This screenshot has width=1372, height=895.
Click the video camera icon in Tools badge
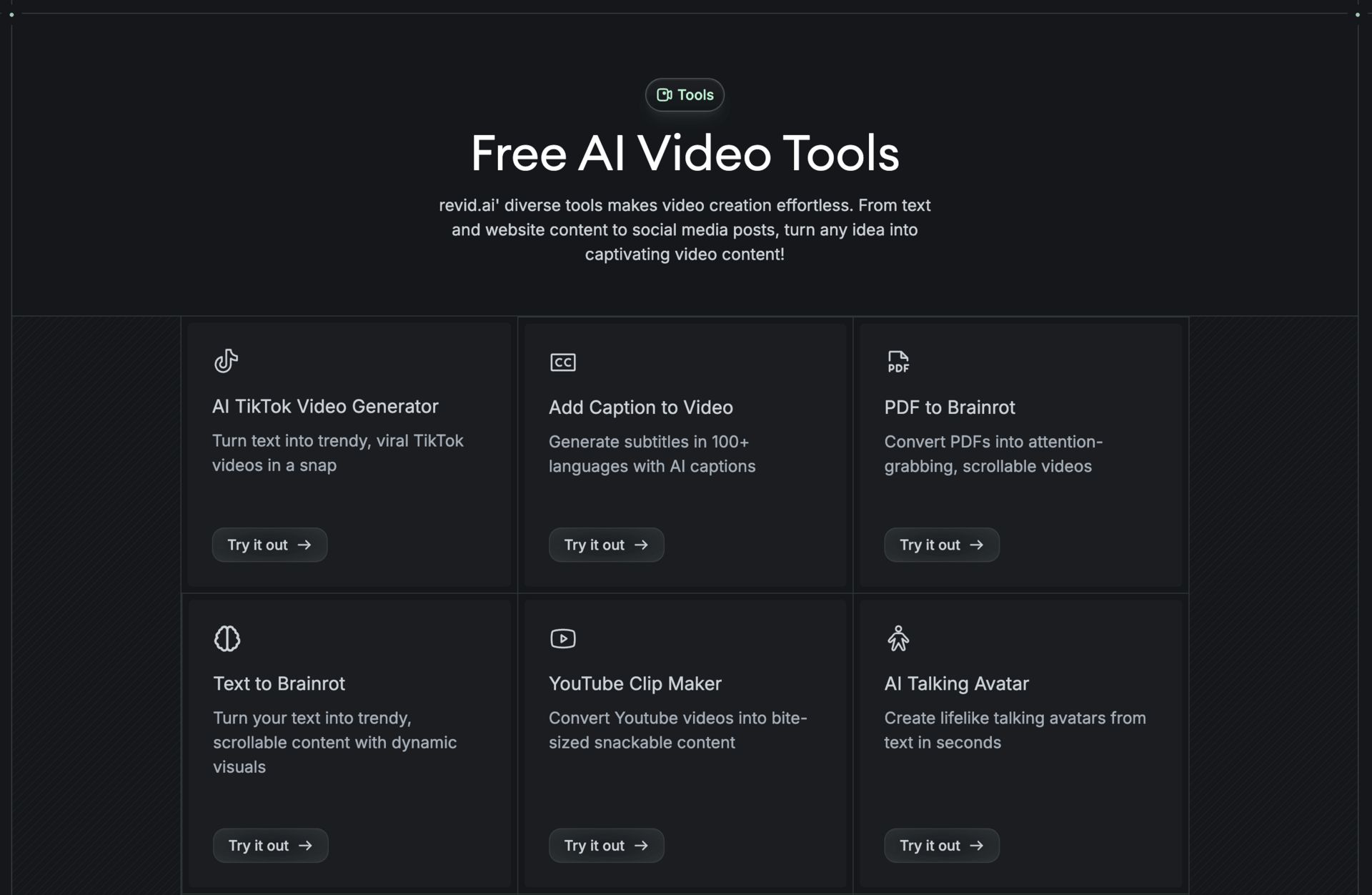tap(664, 95)
